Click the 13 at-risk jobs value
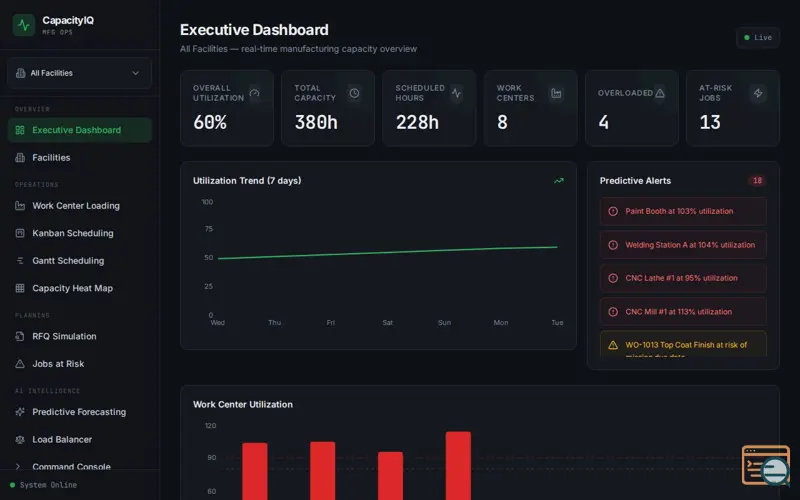The image size is (800, 500). (710, 122)
